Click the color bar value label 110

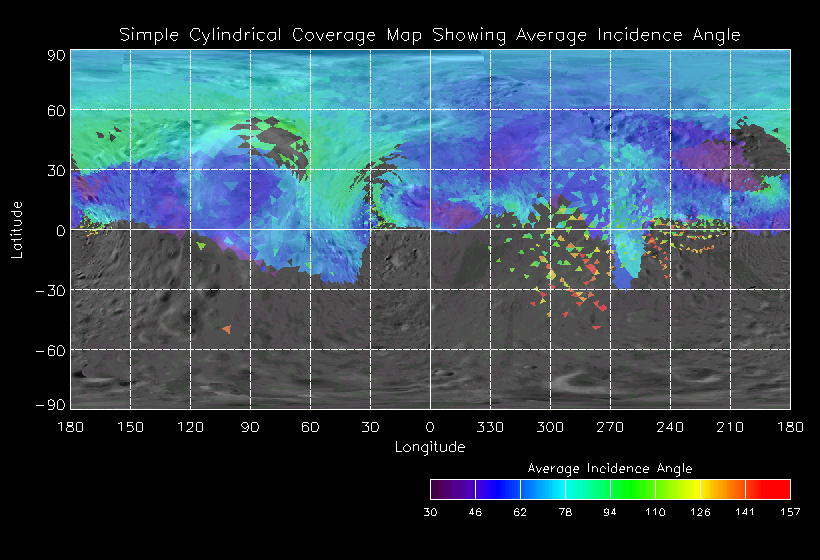tap(655, 512)
